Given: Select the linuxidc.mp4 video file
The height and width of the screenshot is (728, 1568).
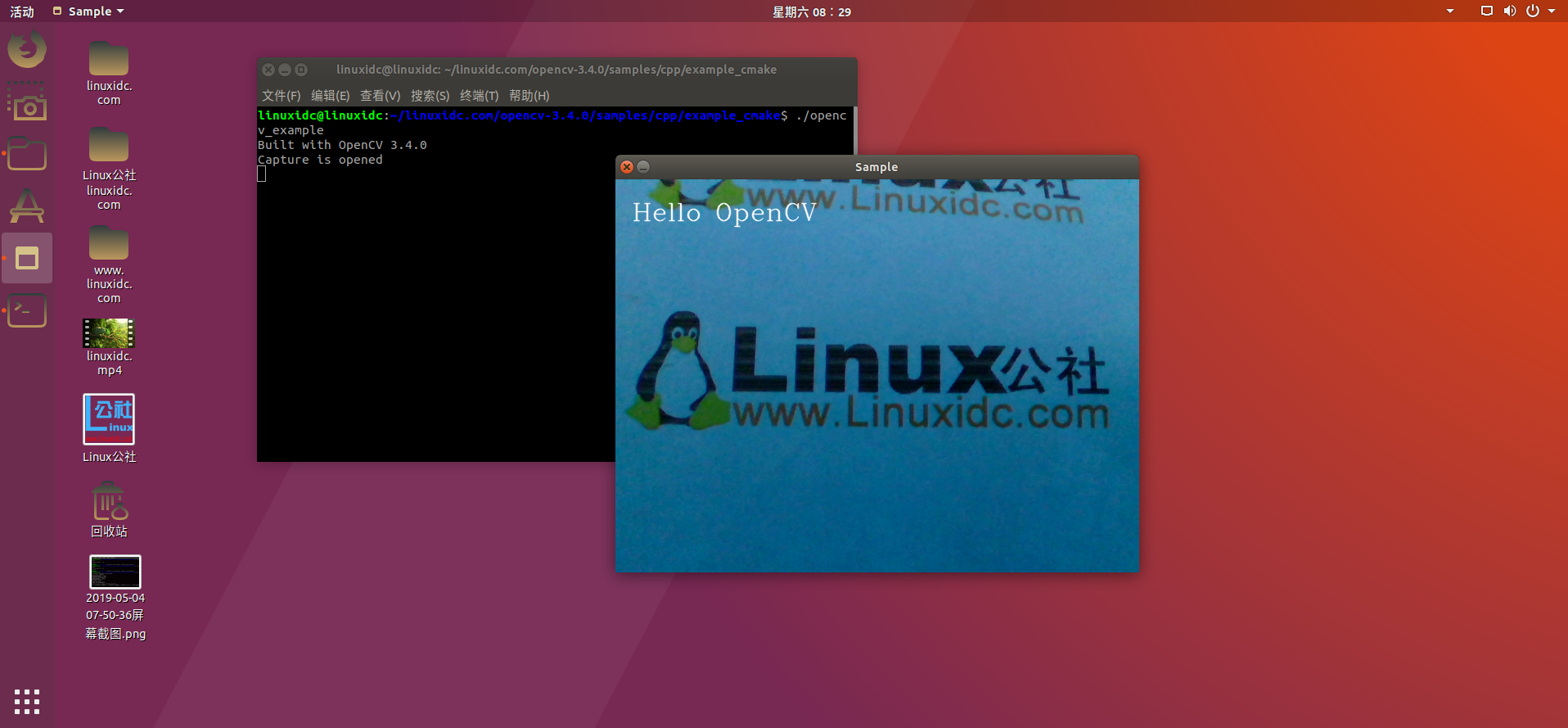Looking at the screenshot, I should point(109,347).
